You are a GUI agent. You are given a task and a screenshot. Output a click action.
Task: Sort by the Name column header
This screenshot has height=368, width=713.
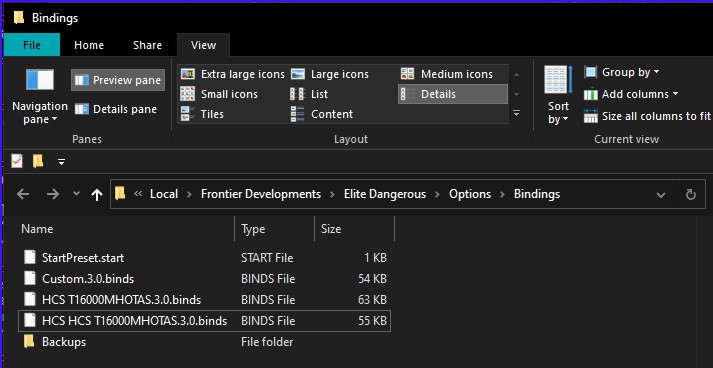pyautogui.click(x=126, y=229)
